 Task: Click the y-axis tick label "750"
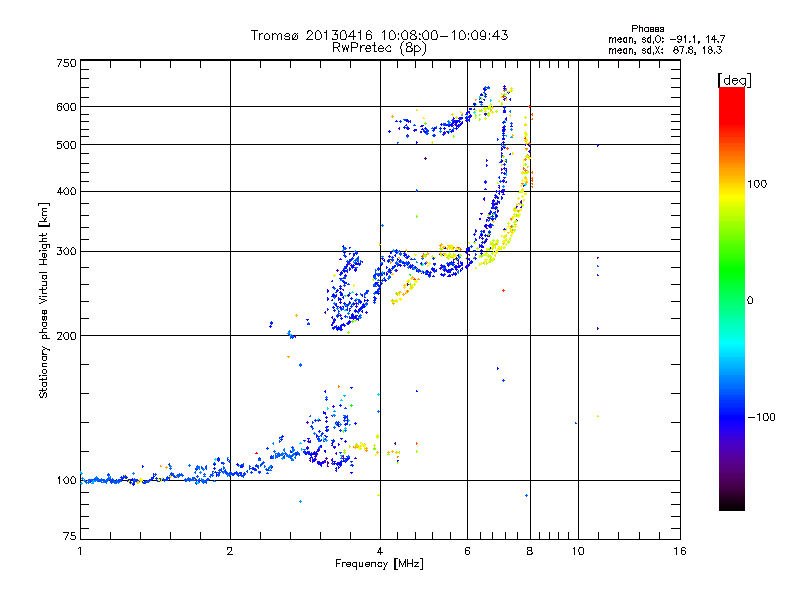pos(66,63)
